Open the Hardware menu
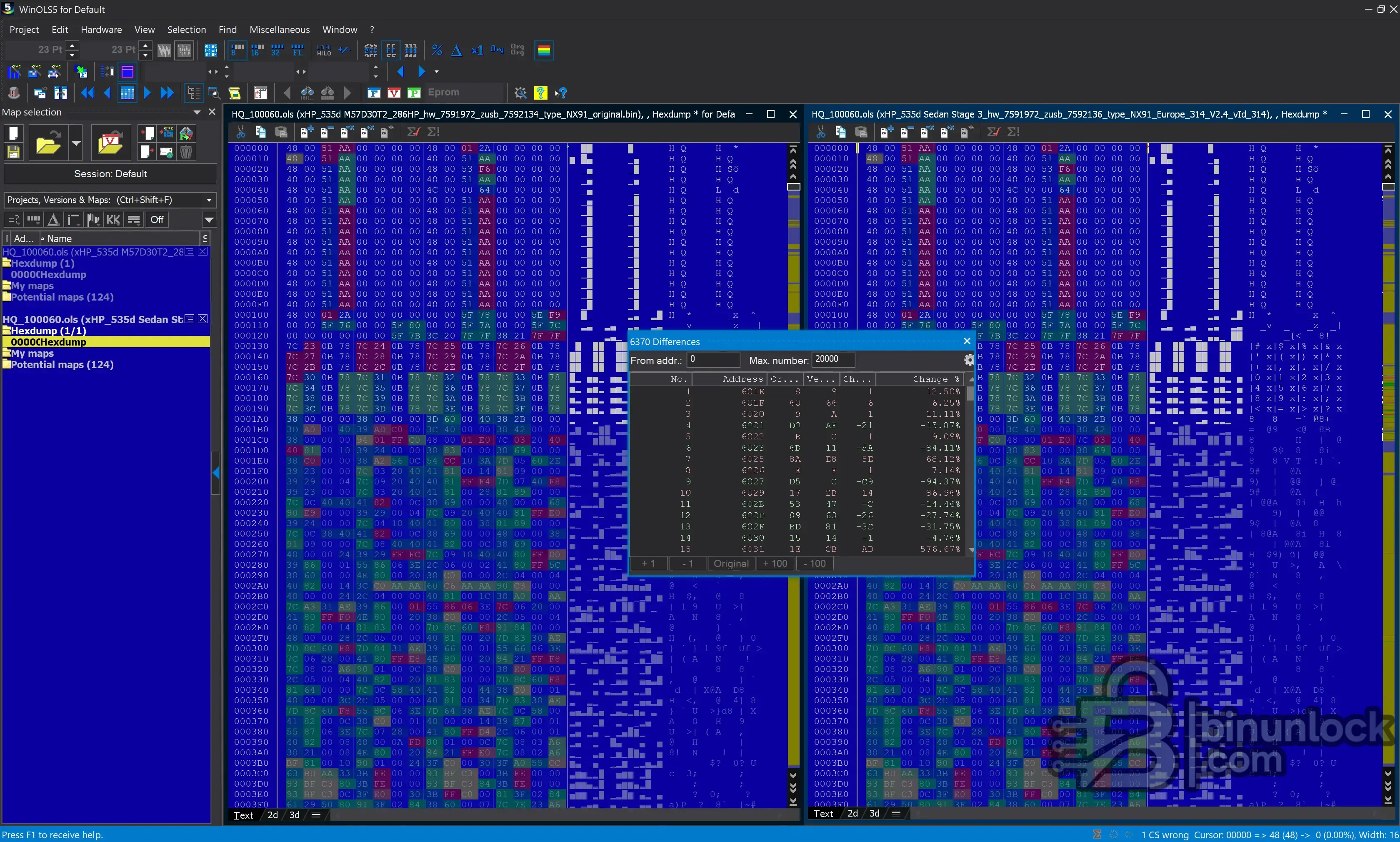This screenshot has height=842, width=1400. (101, 30)
